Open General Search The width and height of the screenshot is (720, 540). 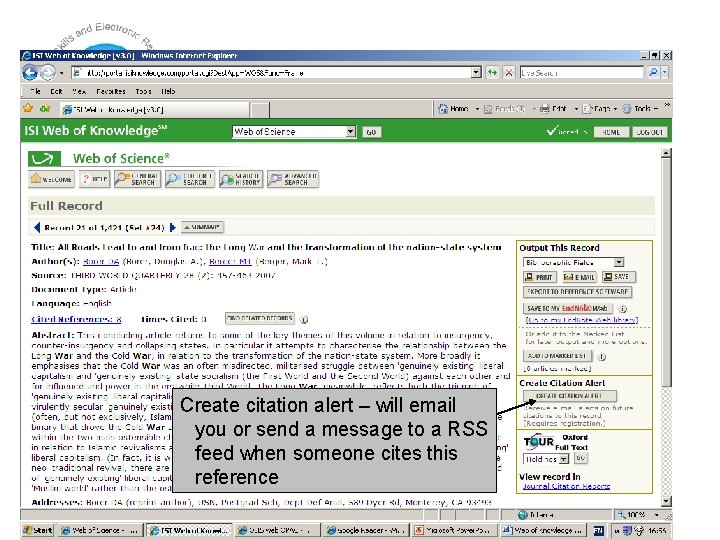pos(137,179)
